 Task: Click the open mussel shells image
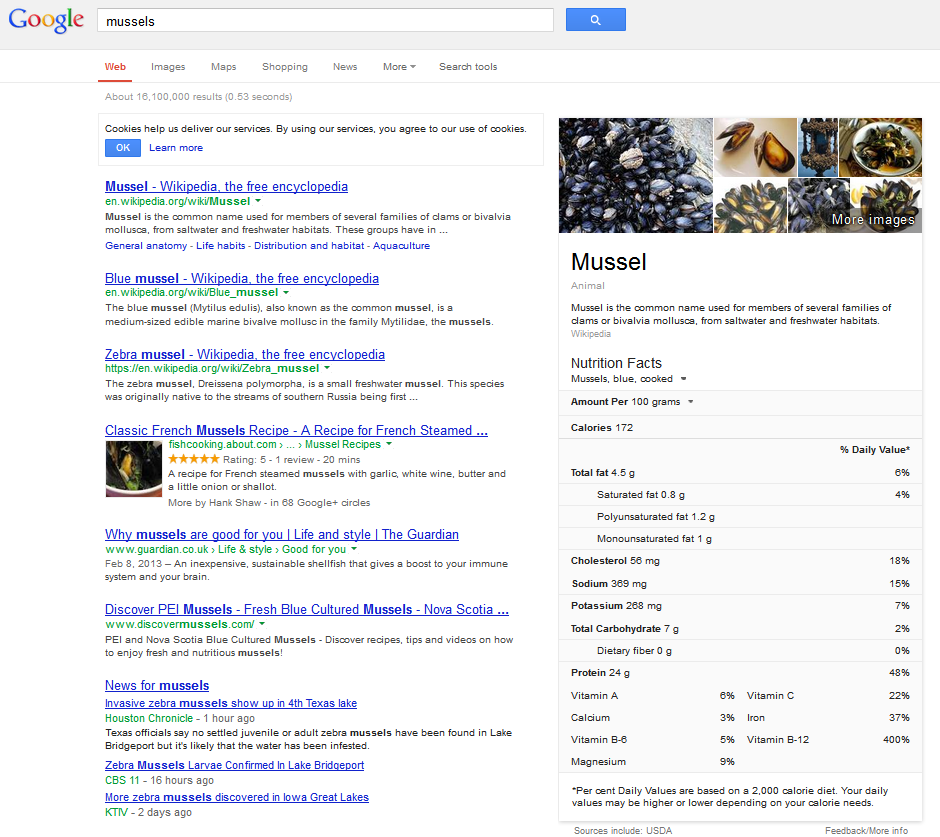755,147
